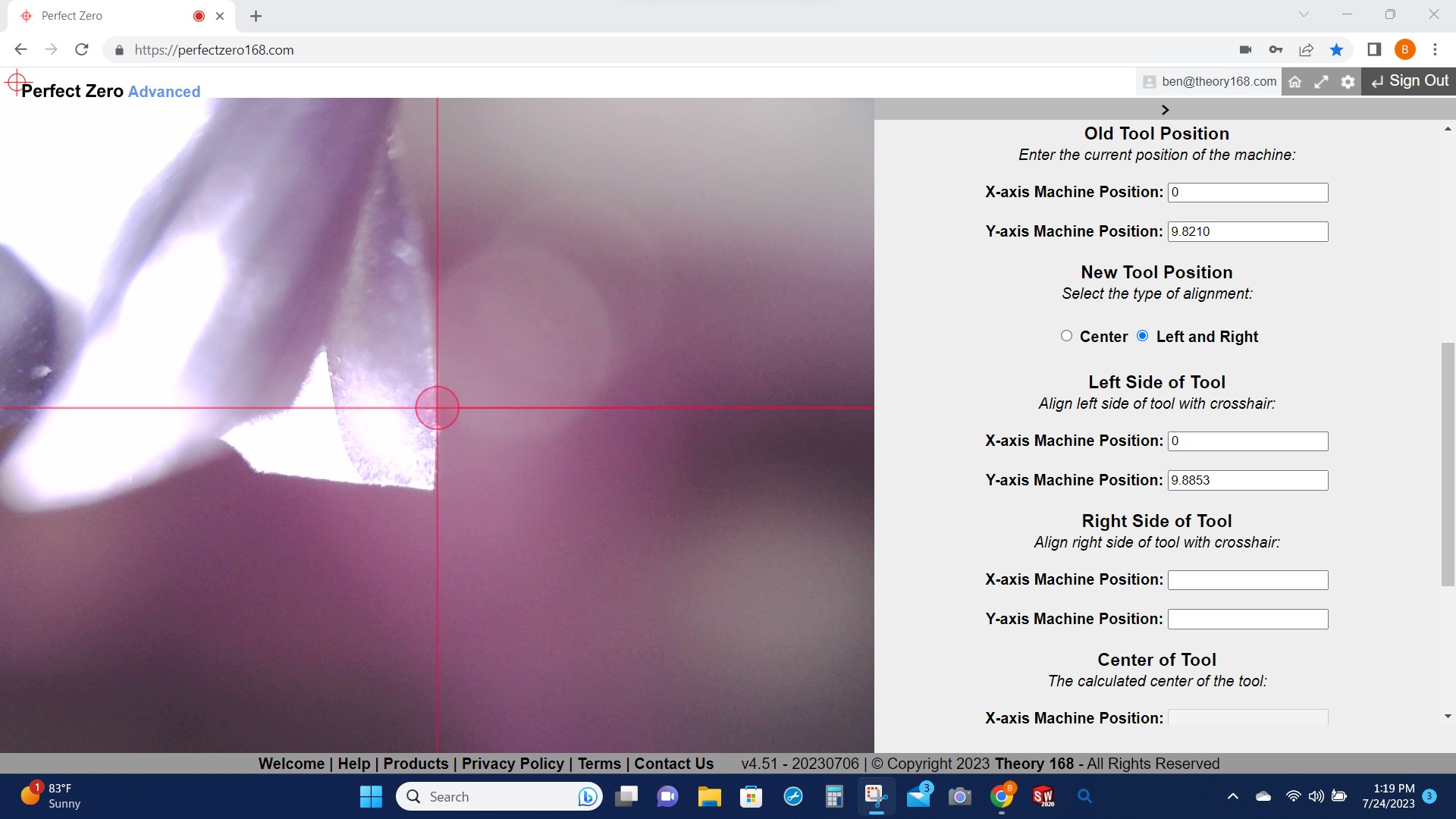Click the camera indicator in address bar
This screenshot has height=819, width=1456.
[x=1245, y=50]
